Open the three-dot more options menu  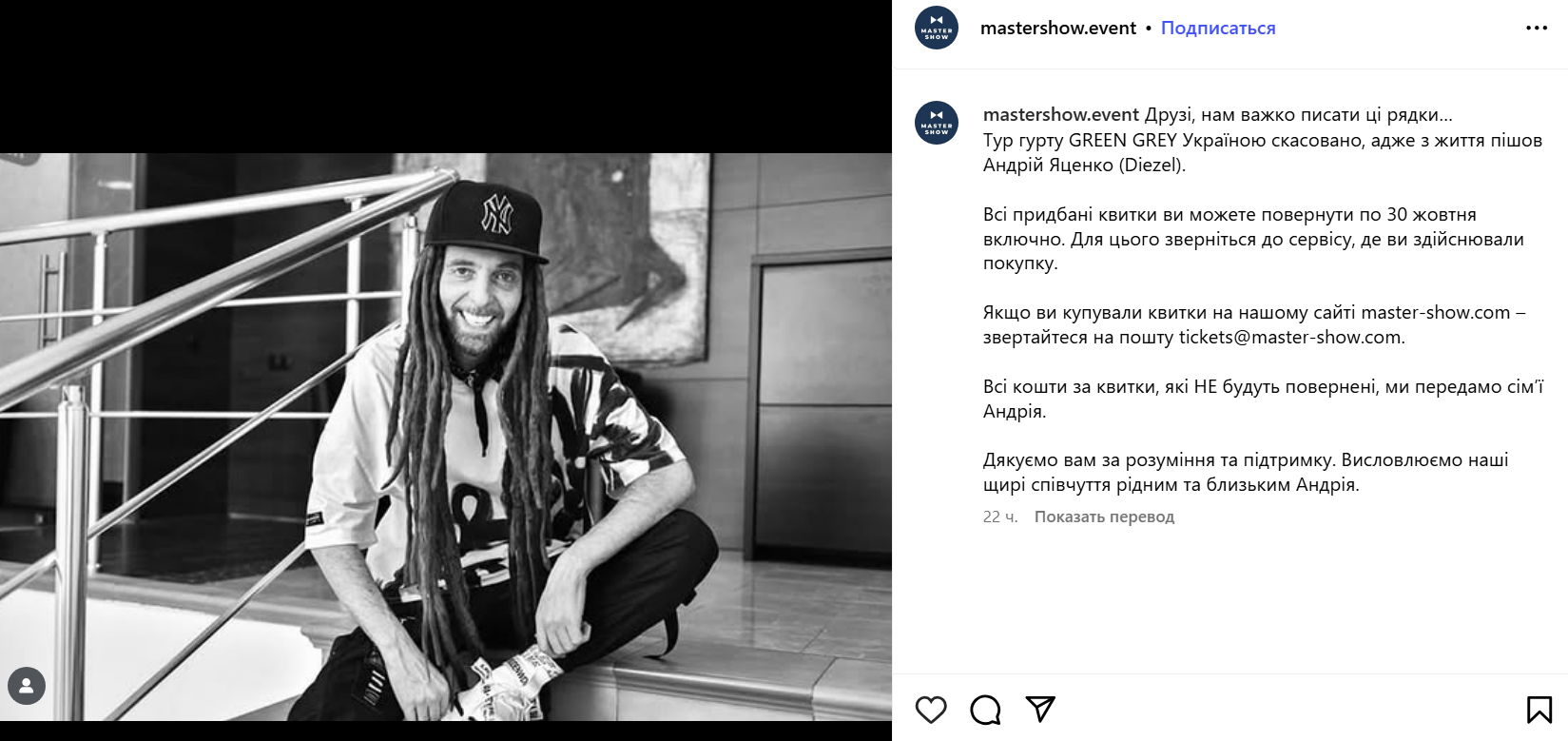[x=1537, y=29]
